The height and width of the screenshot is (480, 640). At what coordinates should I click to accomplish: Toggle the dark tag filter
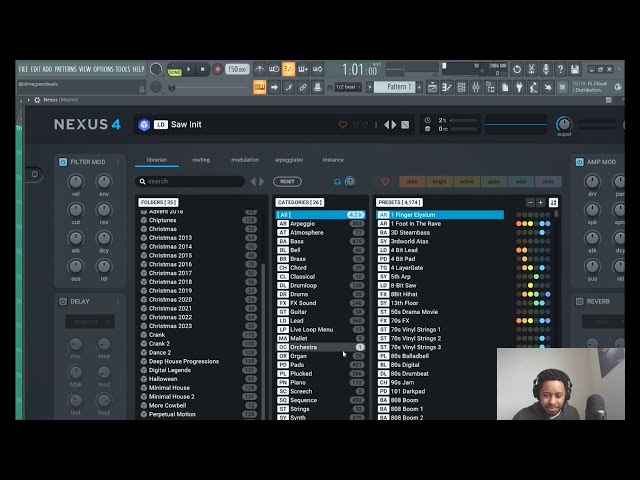click(x=412, y=181)
